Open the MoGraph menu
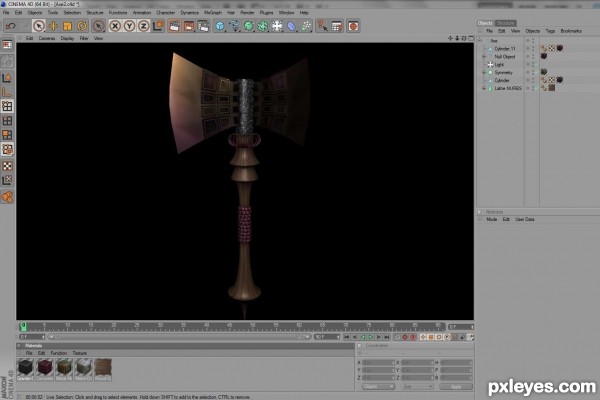Image resolution: width=600 pixels, height=400 pixels. (213, 13)
